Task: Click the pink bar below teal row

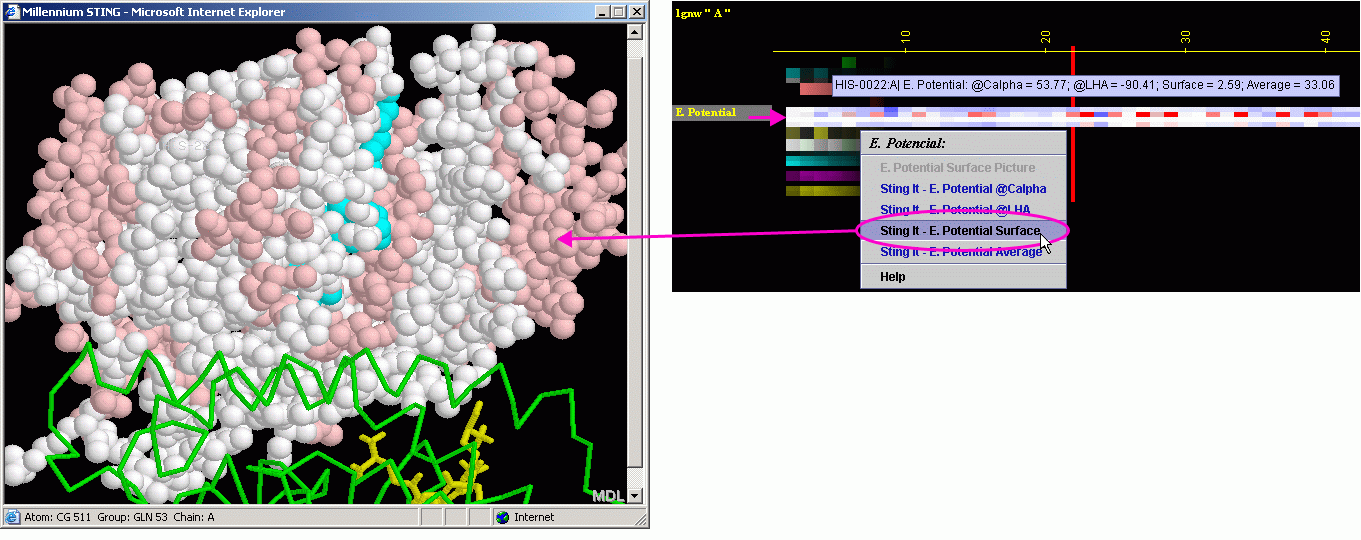Action: tap(815, 89)
